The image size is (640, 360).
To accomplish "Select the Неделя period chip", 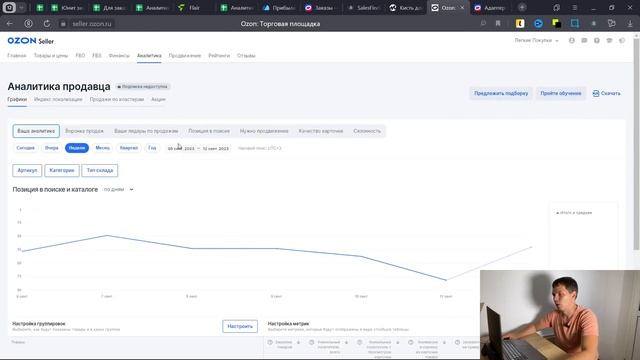I will coord(77,148).
